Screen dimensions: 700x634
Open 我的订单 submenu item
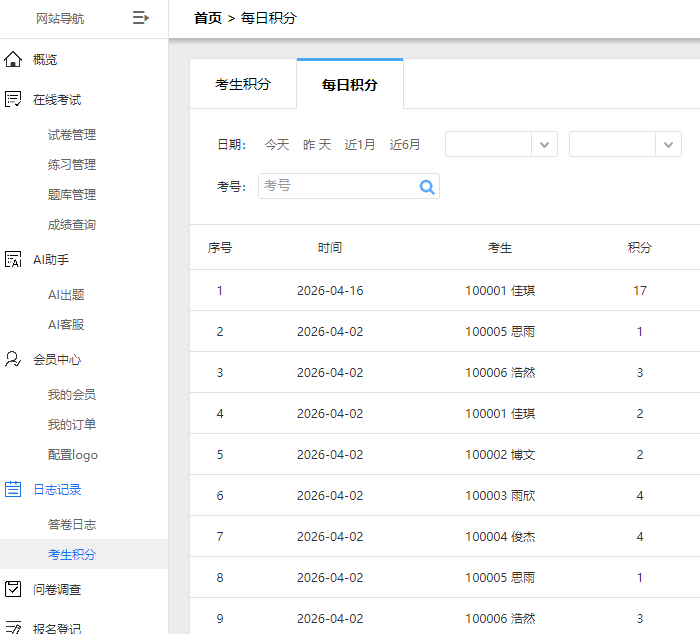(72, 424)
